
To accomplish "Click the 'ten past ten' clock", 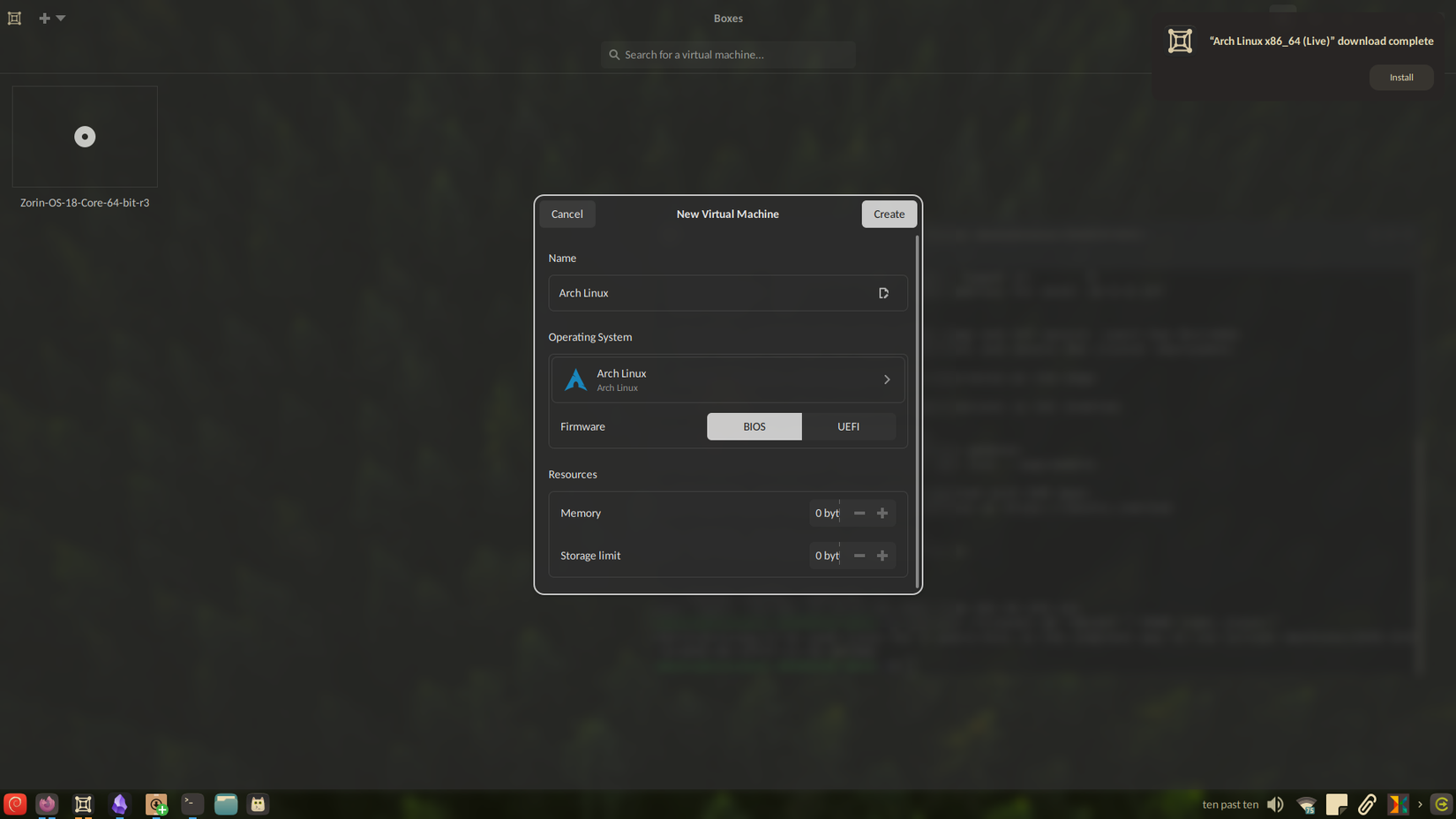I will coord(1230,805).
